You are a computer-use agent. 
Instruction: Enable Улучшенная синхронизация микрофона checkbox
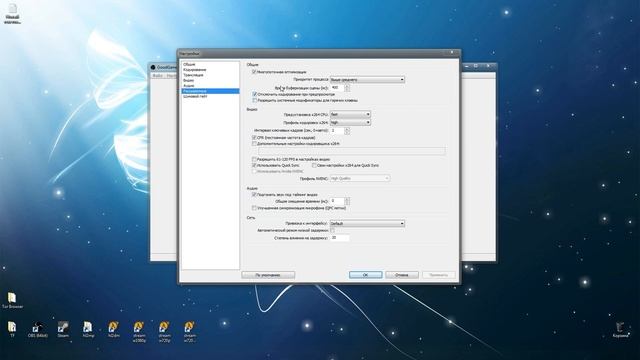point(254,208)
